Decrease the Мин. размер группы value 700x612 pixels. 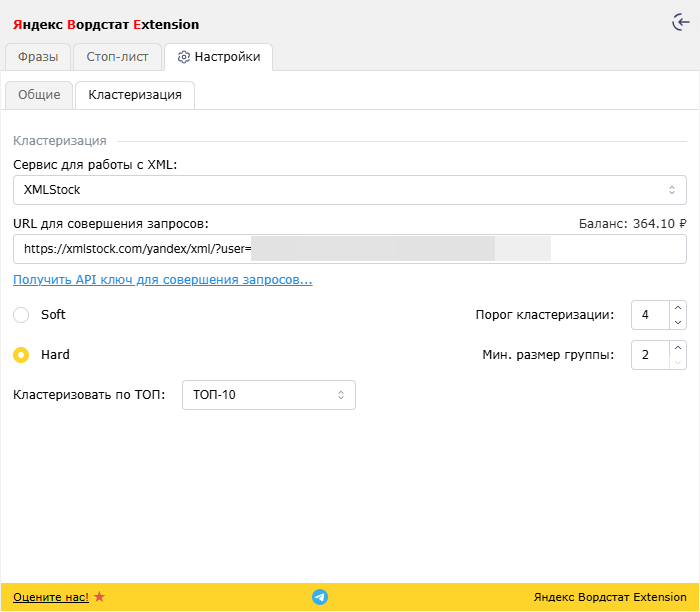tap(678, 362)
